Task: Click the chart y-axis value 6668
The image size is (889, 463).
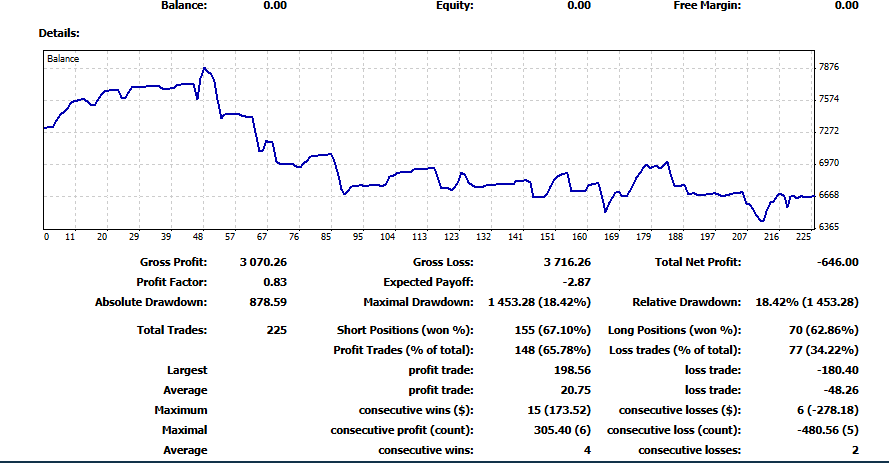Action: 828,195
